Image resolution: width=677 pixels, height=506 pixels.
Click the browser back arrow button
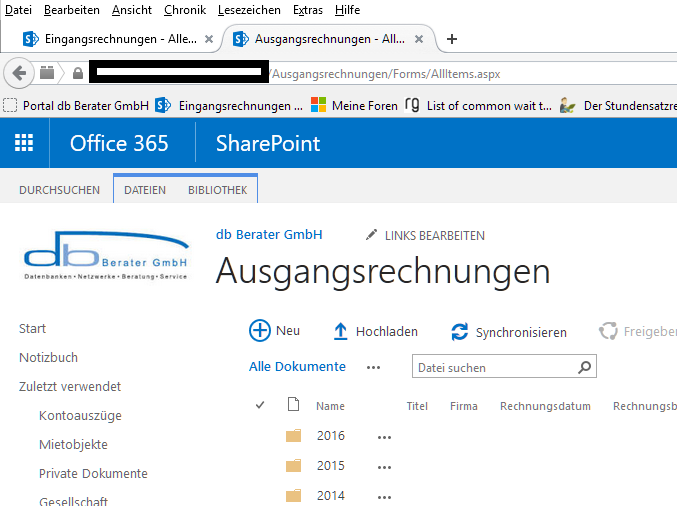[19, 73]
